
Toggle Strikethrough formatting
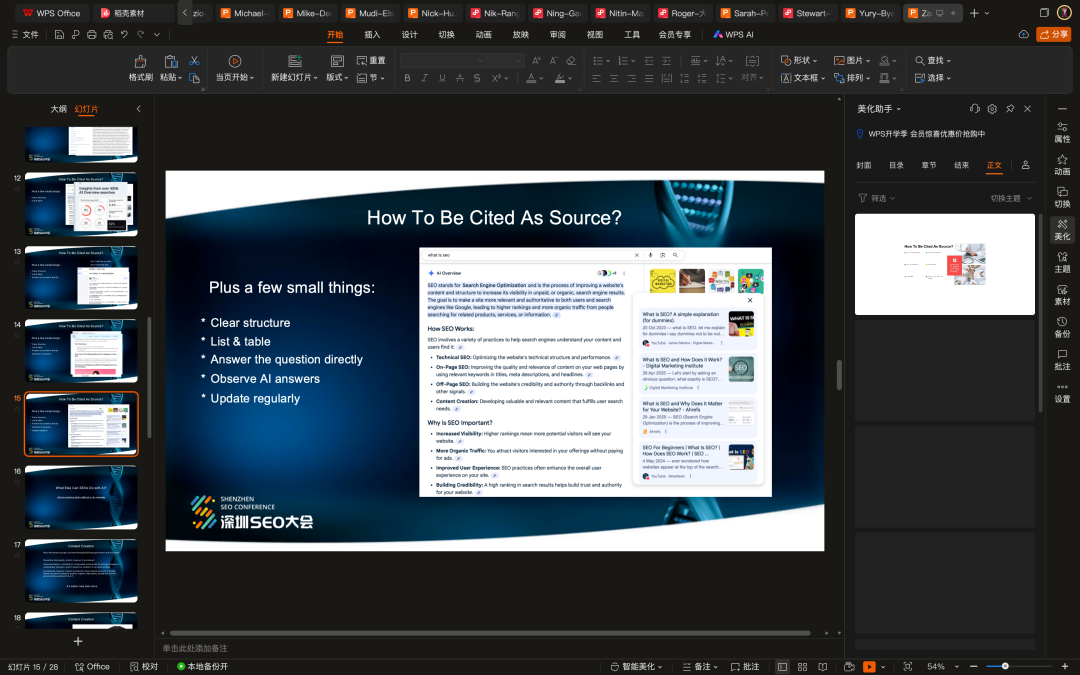(459, 79)
